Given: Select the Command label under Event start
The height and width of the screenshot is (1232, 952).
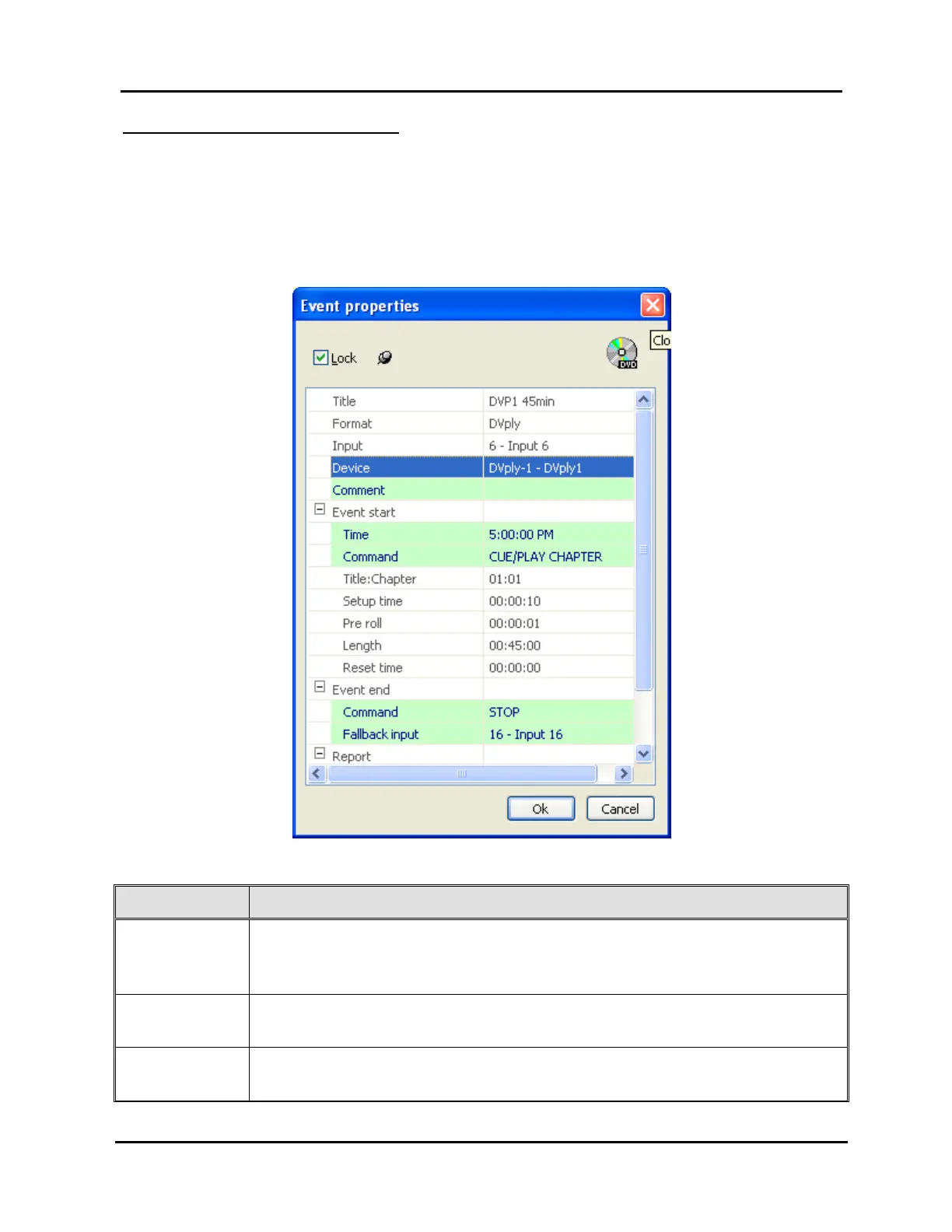Looking at the screenshot, I should (x=370, y=557).
